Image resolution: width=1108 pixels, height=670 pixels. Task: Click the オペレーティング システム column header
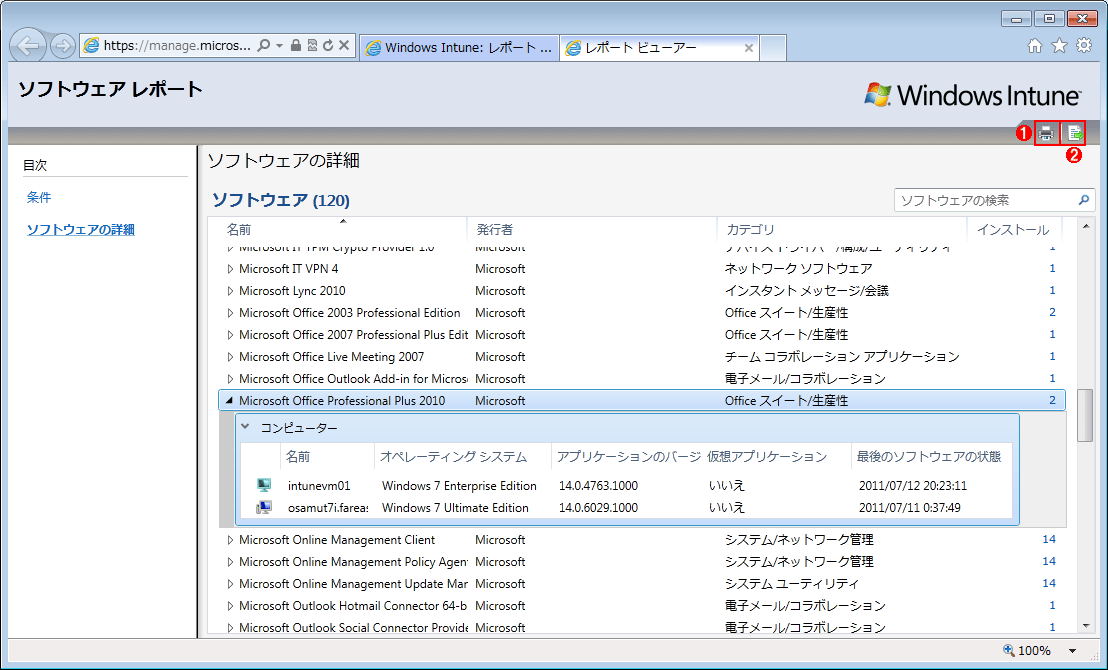point(453,457)
